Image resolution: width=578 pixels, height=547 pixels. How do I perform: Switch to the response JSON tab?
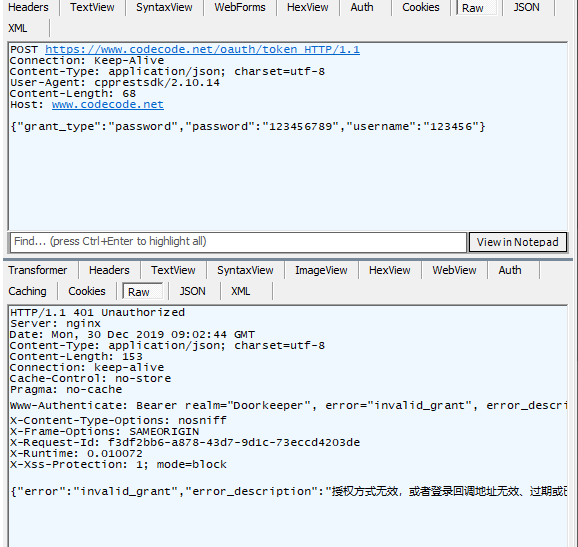(192, 291)
